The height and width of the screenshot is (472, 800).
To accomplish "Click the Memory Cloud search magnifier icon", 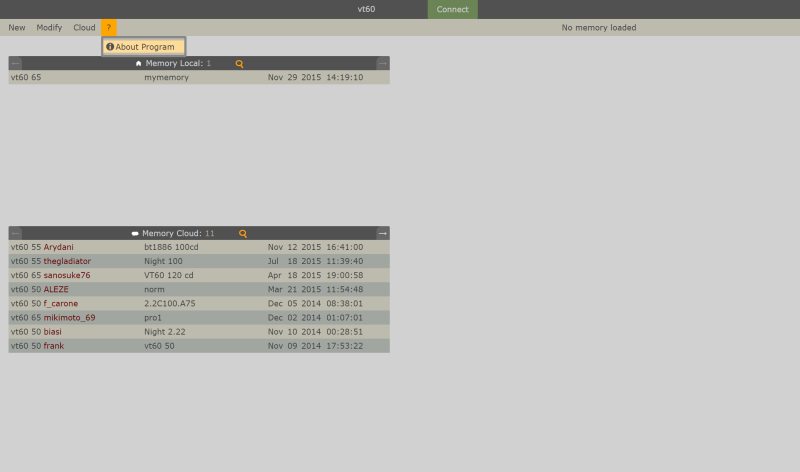I will point(243,234).
